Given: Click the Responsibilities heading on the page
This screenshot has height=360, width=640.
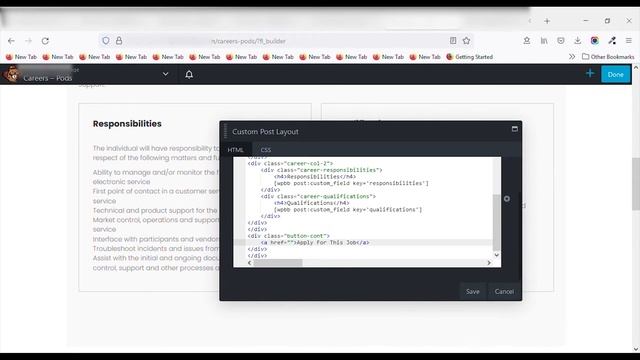Looking at the screenshot, I should pyautogui.click(x=127, y=124).
